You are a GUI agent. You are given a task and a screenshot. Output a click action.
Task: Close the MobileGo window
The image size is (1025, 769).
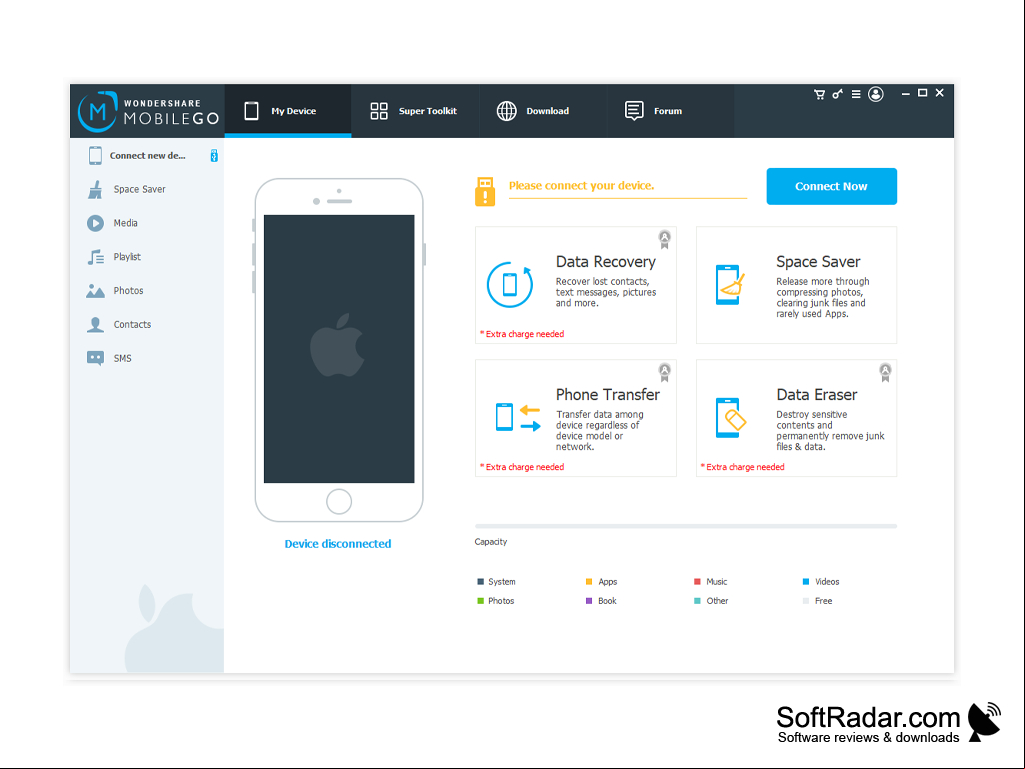[939, 93]
